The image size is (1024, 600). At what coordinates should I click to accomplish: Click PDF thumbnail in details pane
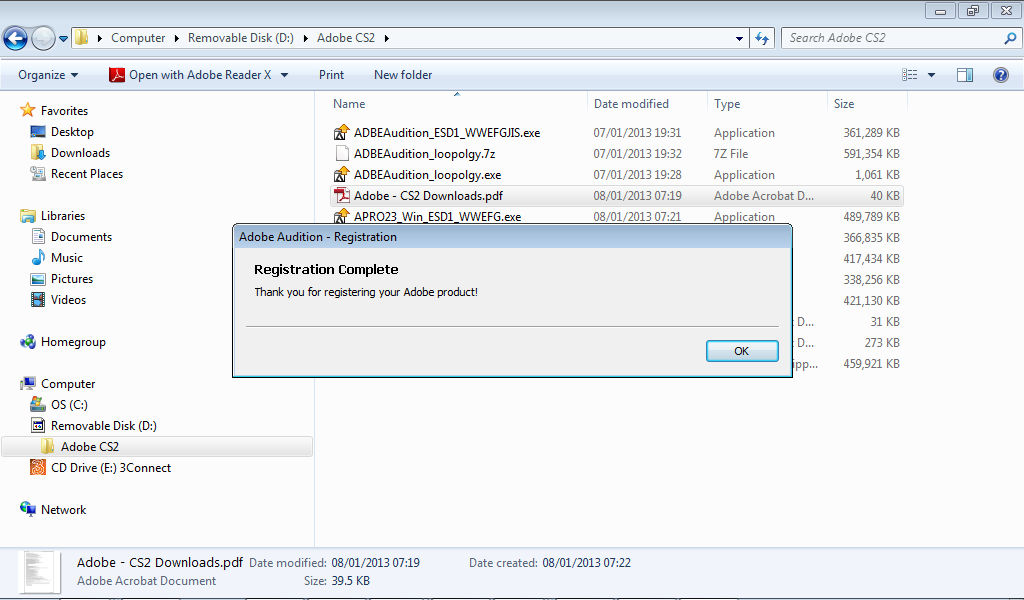[39, 573]
